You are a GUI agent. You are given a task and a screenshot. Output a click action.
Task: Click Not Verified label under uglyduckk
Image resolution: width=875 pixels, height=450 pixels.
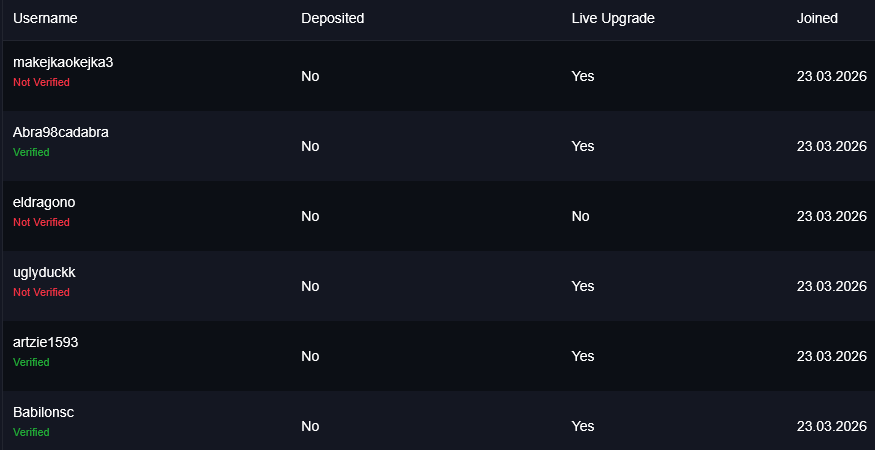tap(41, 292)
